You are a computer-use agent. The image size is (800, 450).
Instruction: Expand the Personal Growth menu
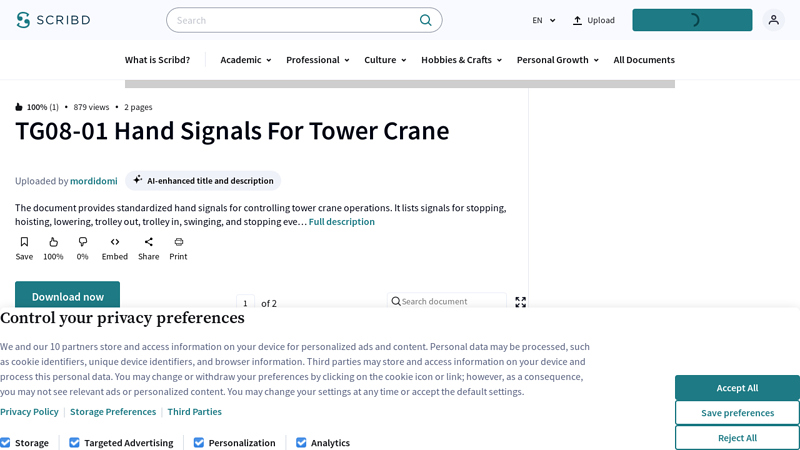point(558,60)
